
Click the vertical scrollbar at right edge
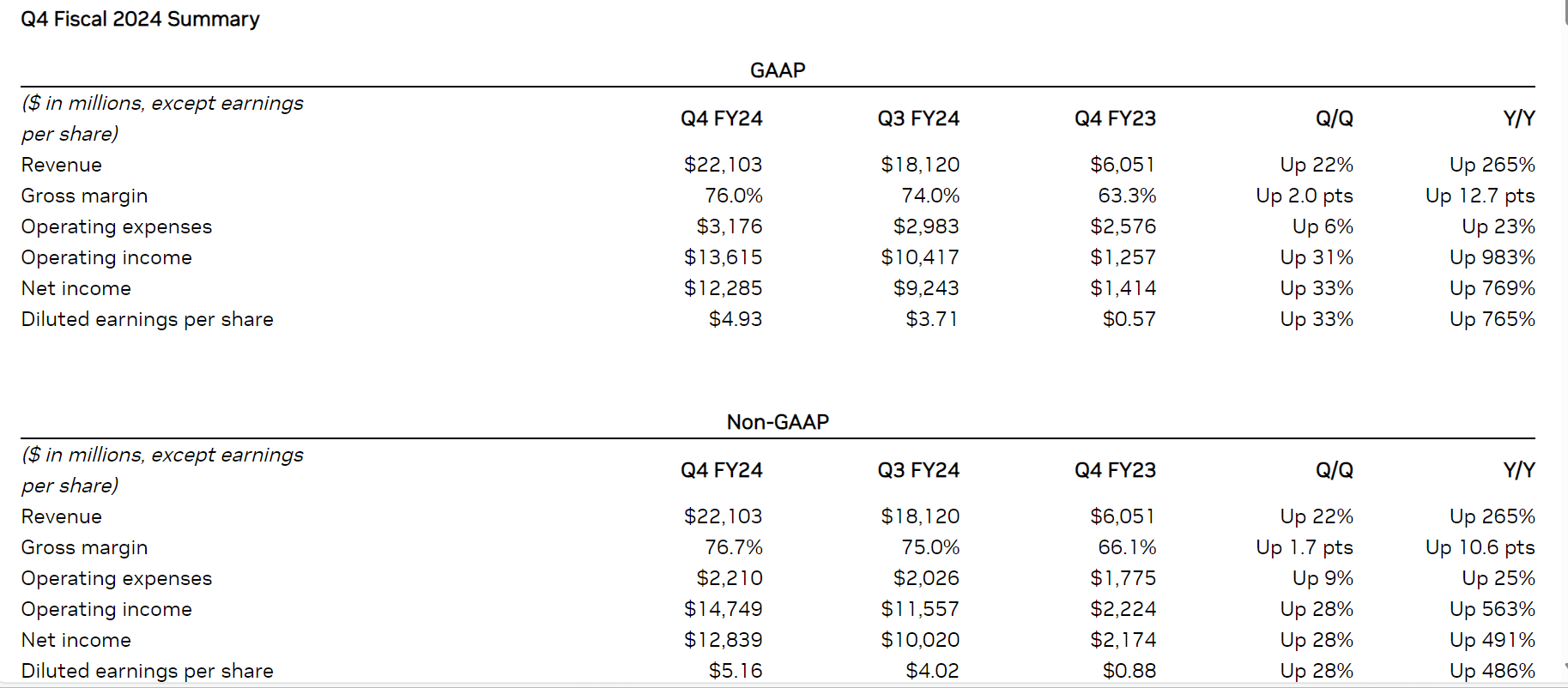[1565, 343]
